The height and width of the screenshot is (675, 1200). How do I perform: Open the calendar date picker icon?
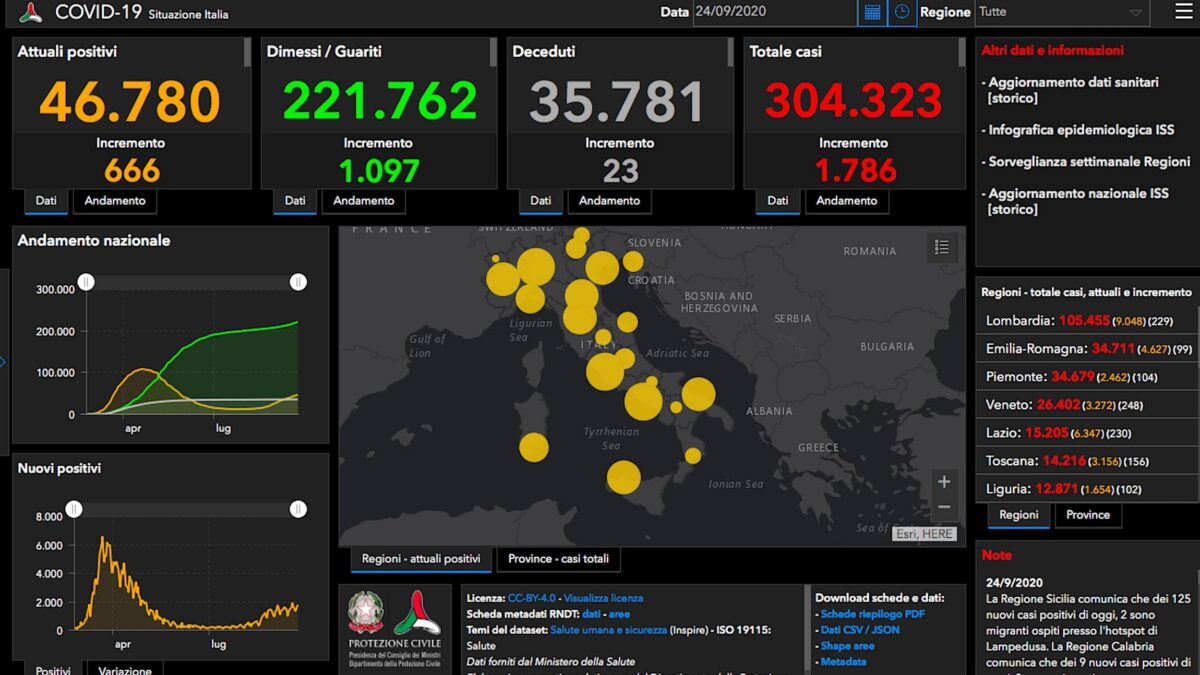(x=872, y=12)
